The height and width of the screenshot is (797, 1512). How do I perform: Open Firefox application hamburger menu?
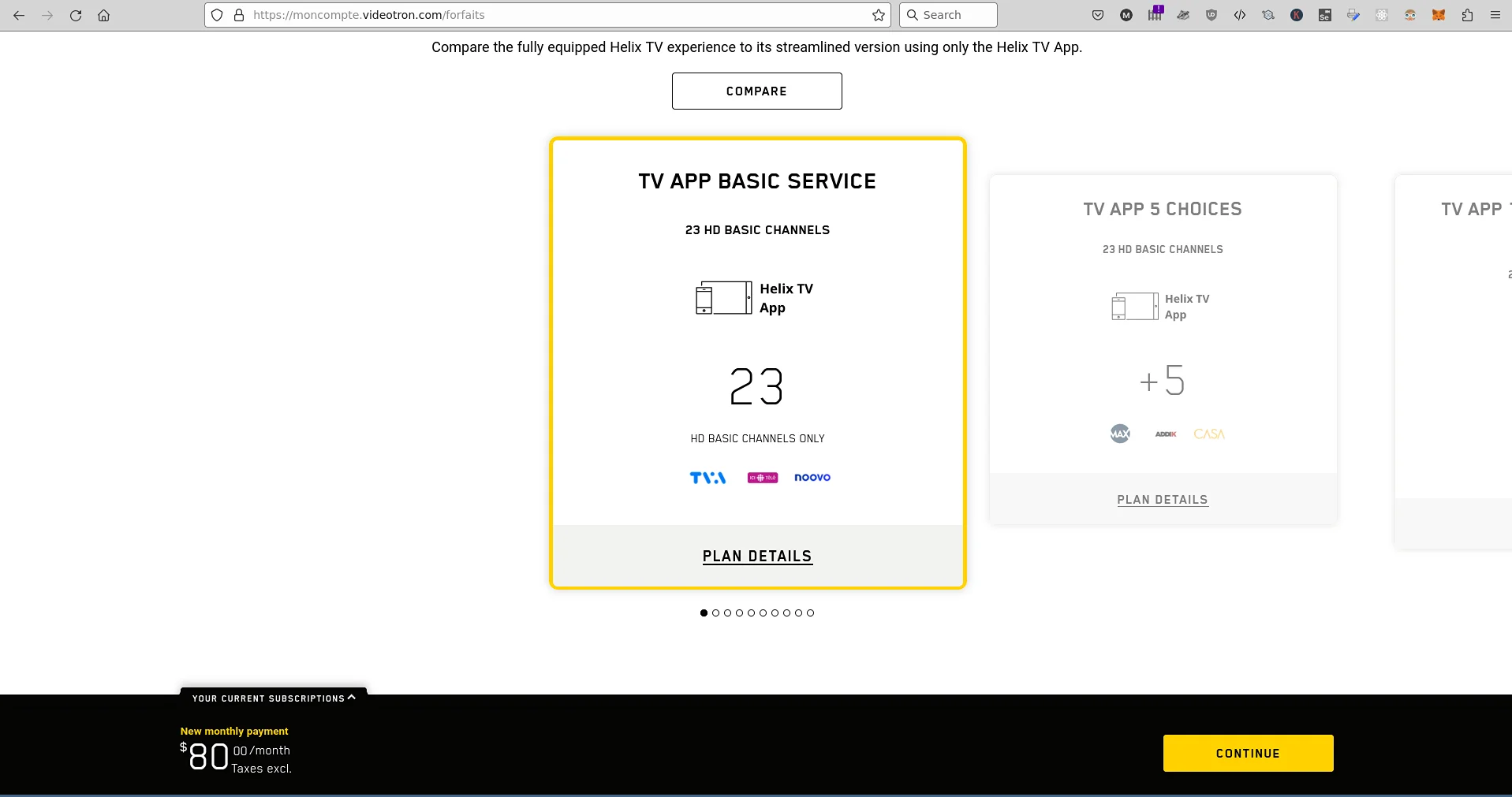pos(1495,15)
